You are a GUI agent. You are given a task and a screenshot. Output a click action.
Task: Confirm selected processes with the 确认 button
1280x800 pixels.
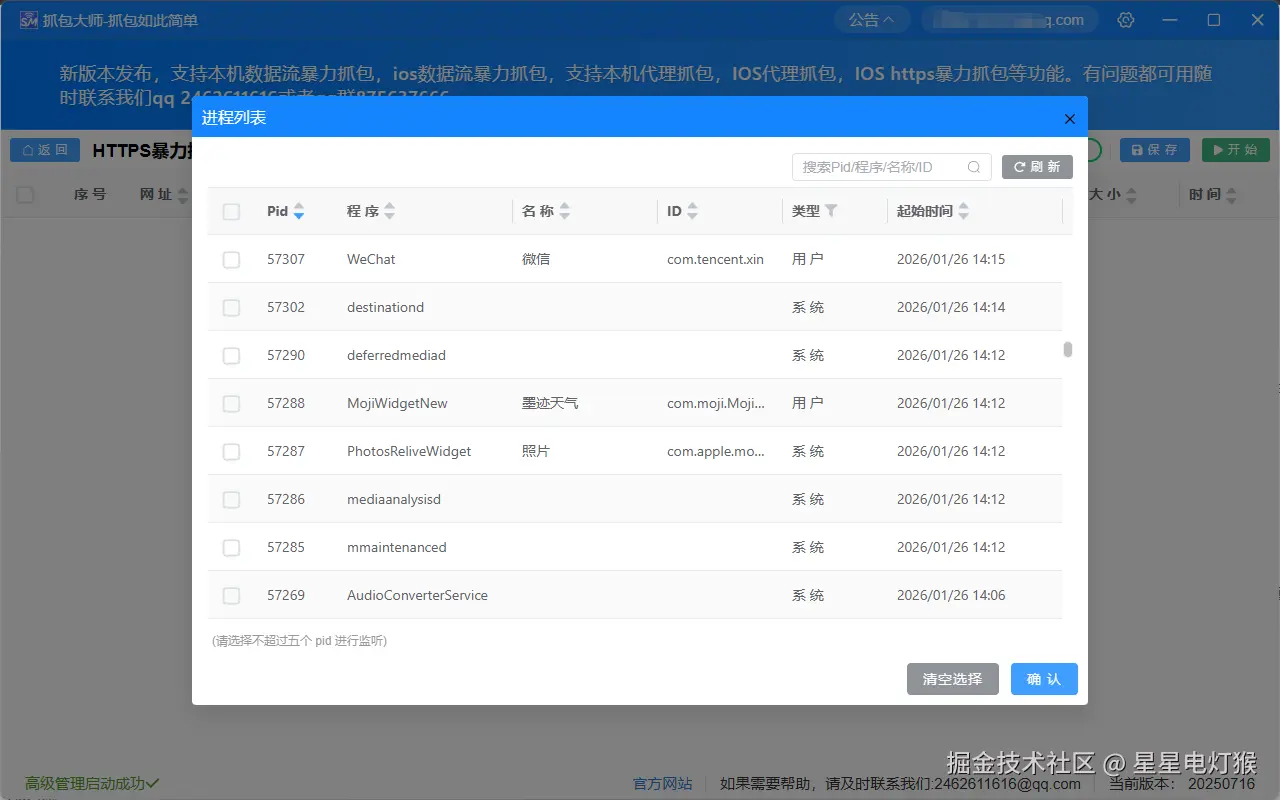coord(1044,679)
